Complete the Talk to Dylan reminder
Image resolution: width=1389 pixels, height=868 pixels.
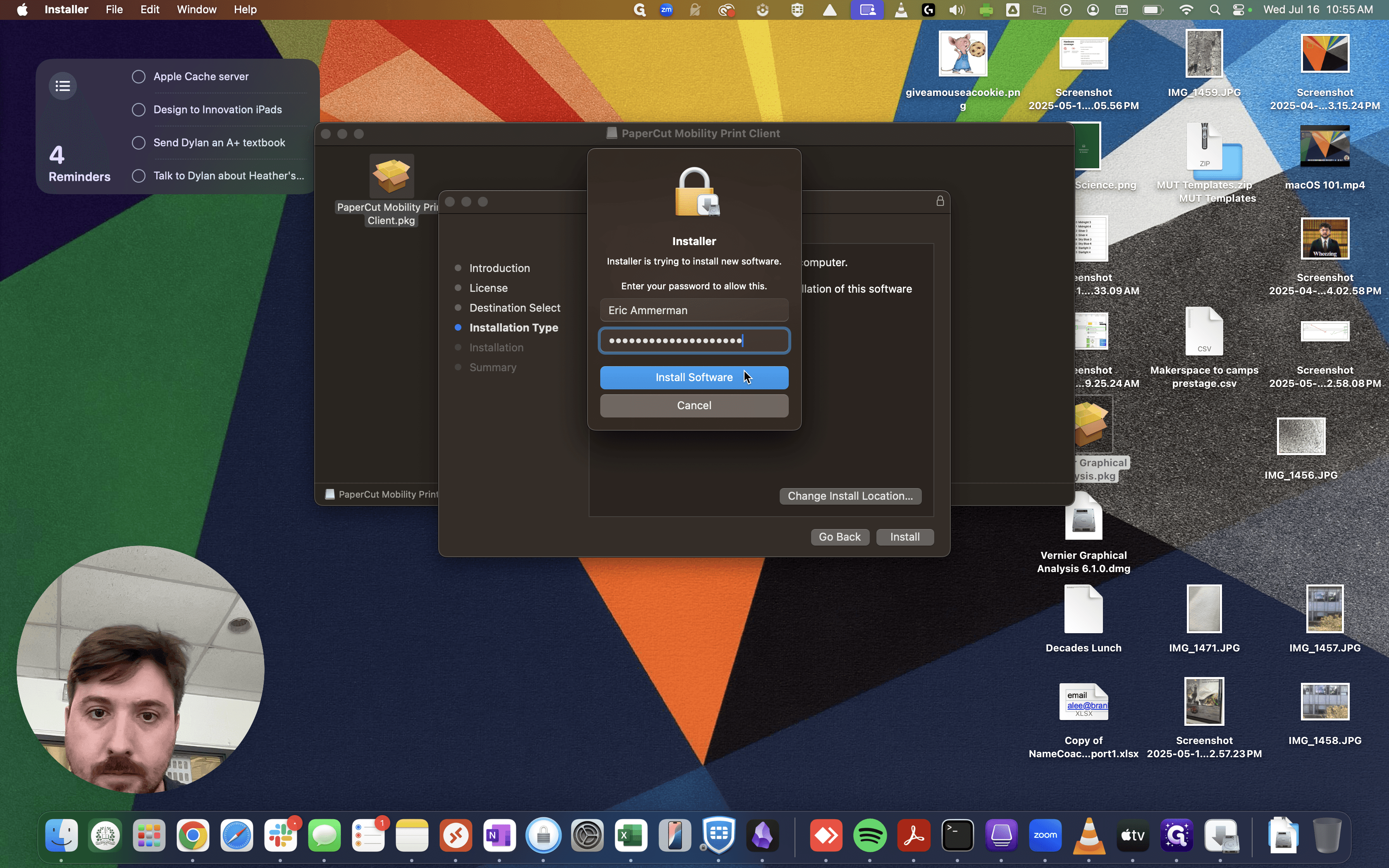point(138,176)
